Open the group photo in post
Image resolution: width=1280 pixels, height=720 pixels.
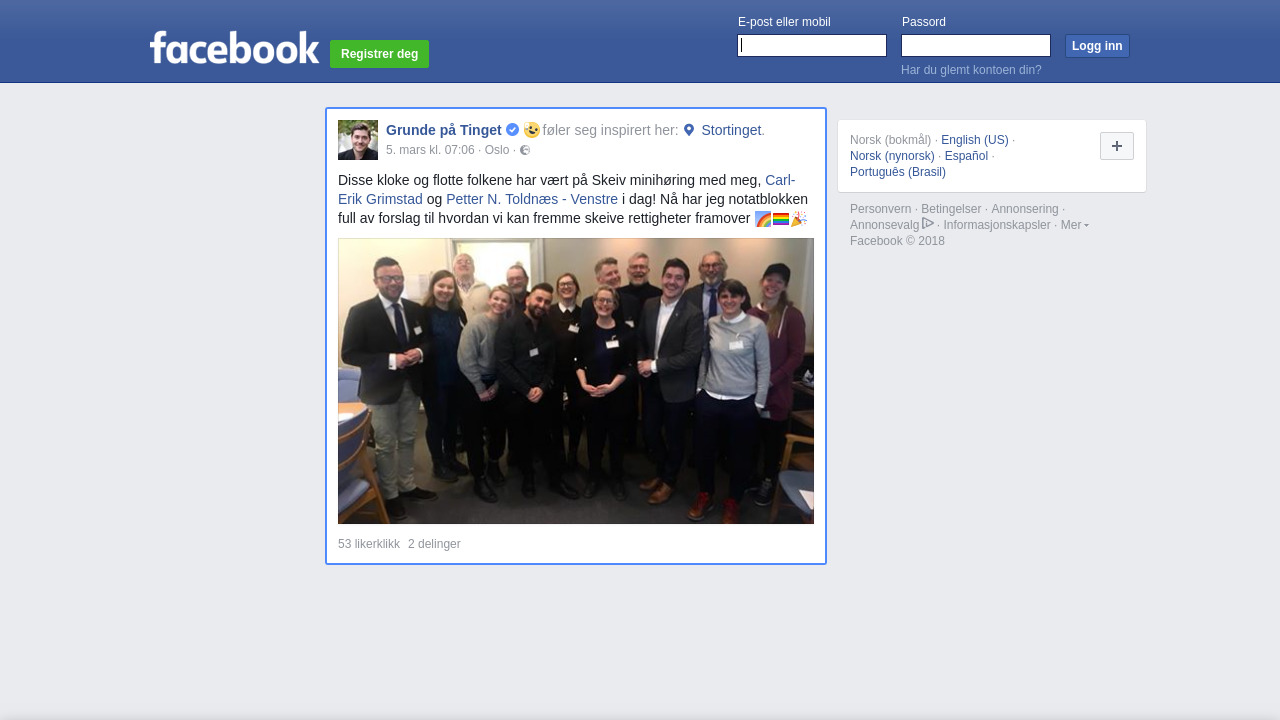tap(576, 381)
